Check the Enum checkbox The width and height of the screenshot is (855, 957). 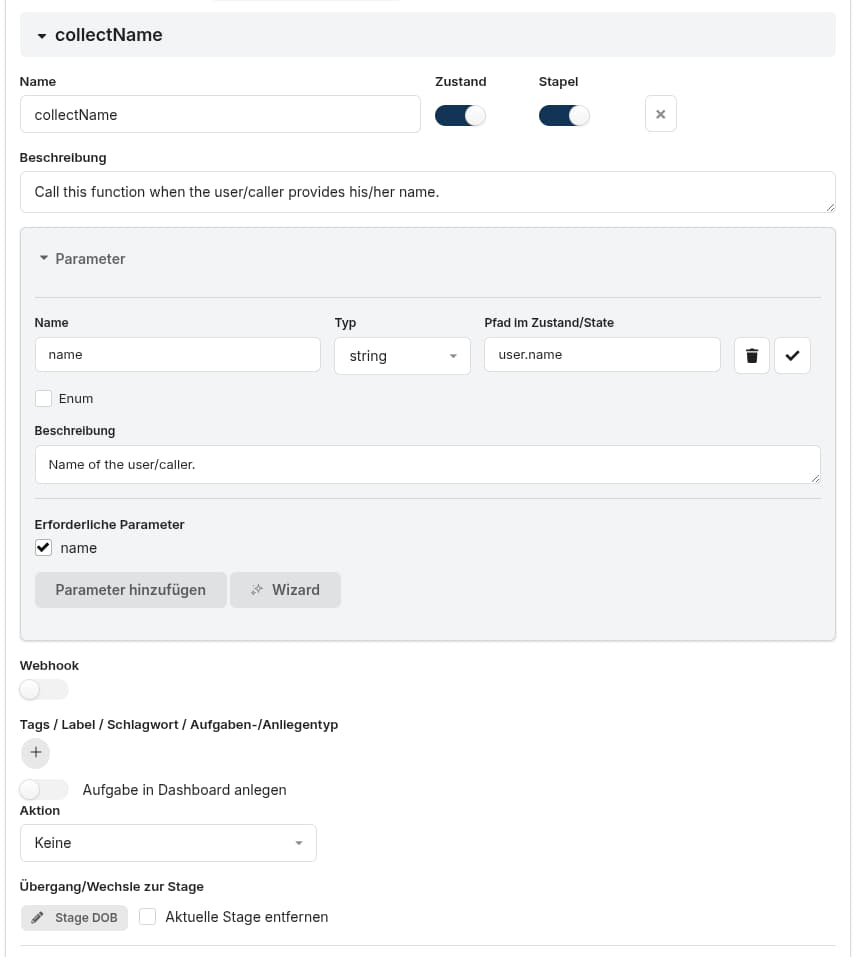pos(43,398)
